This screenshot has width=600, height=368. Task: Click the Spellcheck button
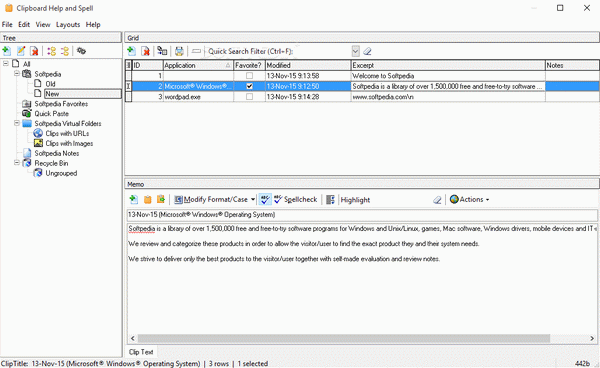[295, 199]
